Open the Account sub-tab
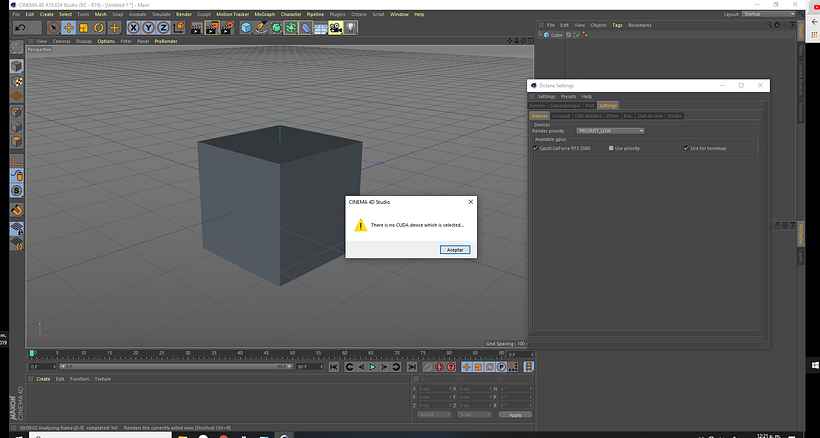The width and height of the screenshot is (820, 438). (x=561, y=116)
